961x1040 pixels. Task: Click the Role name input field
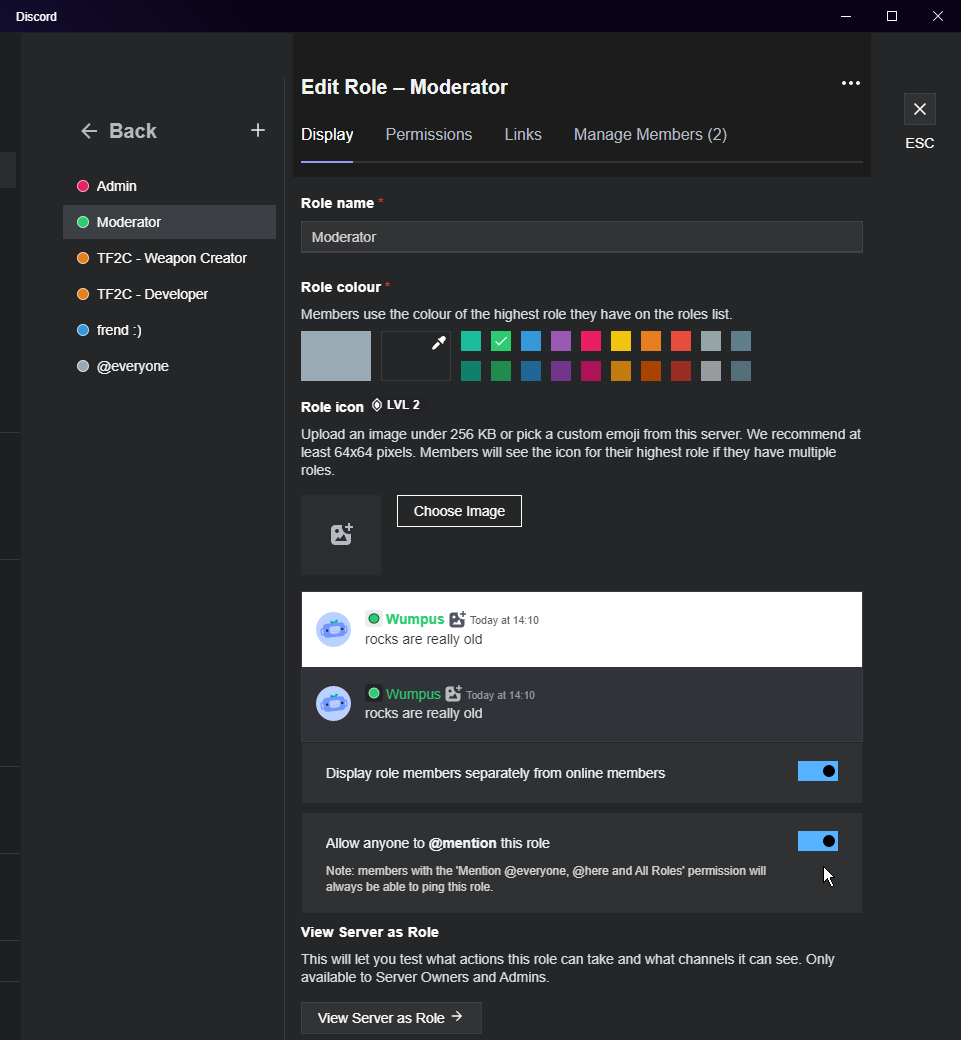click(x=582, y=237)
